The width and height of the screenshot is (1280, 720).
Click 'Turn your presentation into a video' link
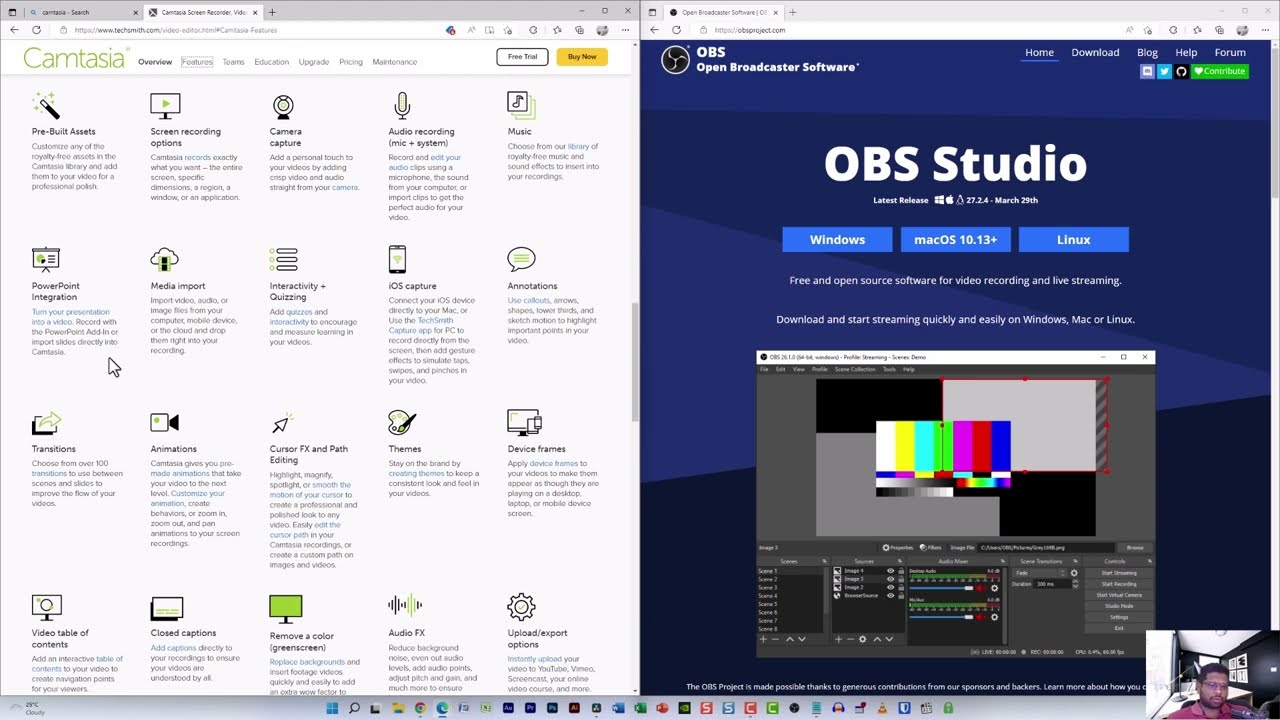click(70, 317)
